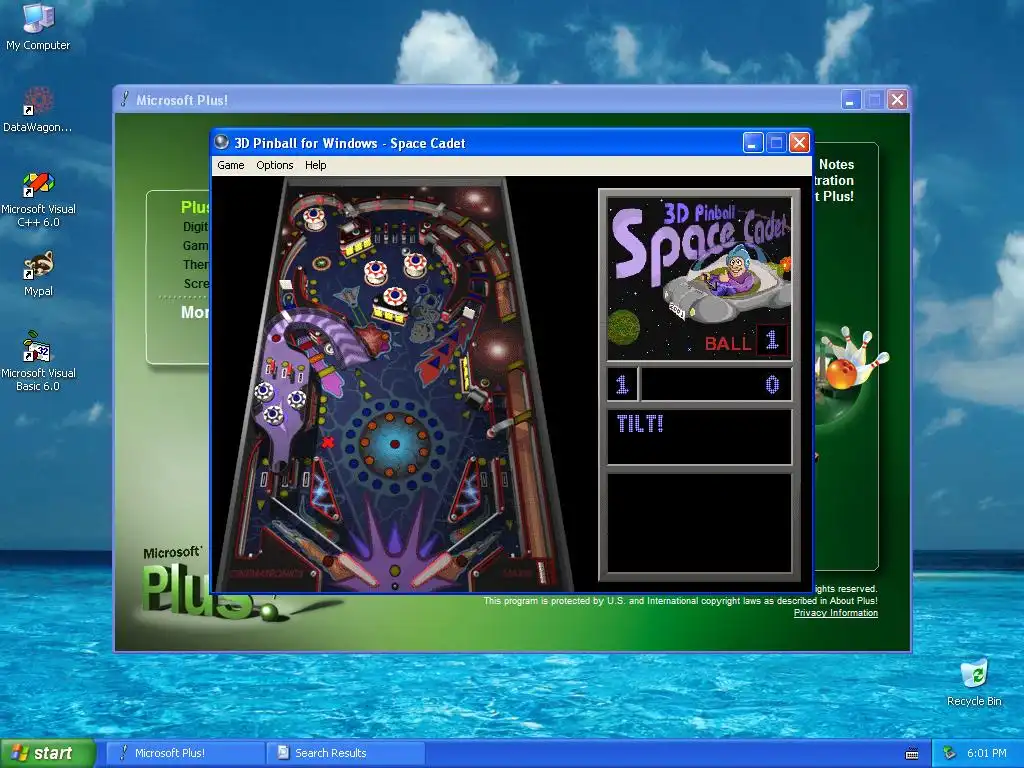This screenshot has height=768, width=1024.
Task: Click the copyright protection notice text
Action: pos(680,601)
